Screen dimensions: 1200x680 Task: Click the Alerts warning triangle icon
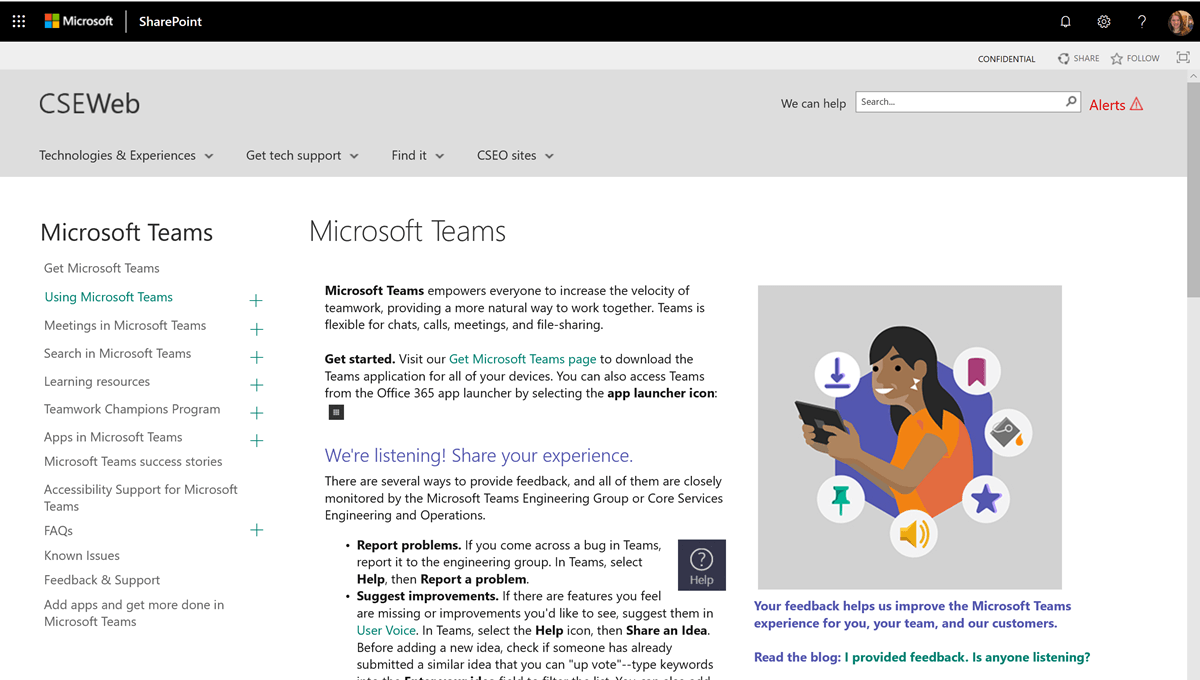pos(1137,104)
